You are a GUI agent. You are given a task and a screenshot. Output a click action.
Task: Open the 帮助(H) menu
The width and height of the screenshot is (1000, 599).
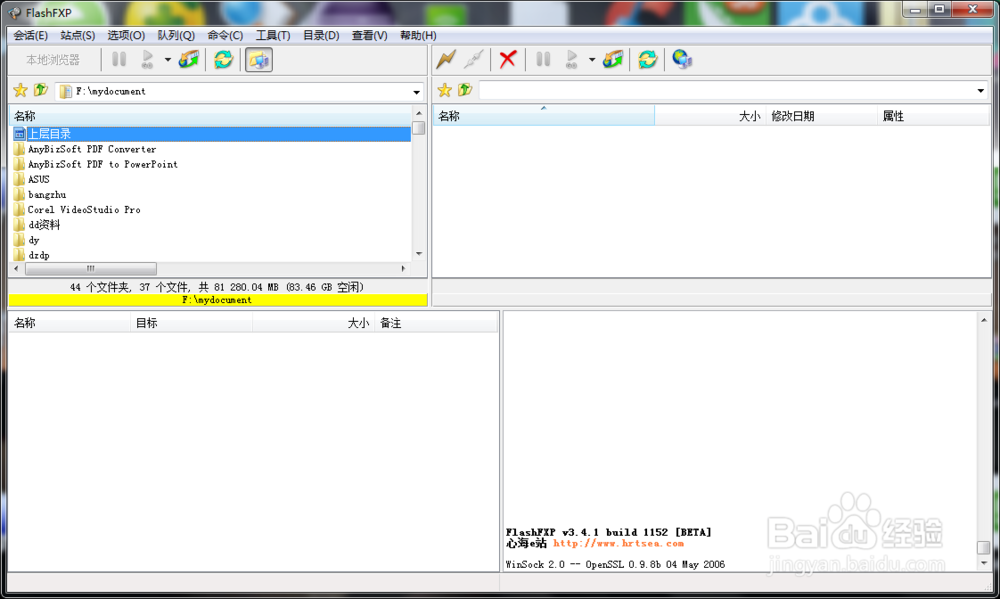pyautogui.click(x=418, y=36)
